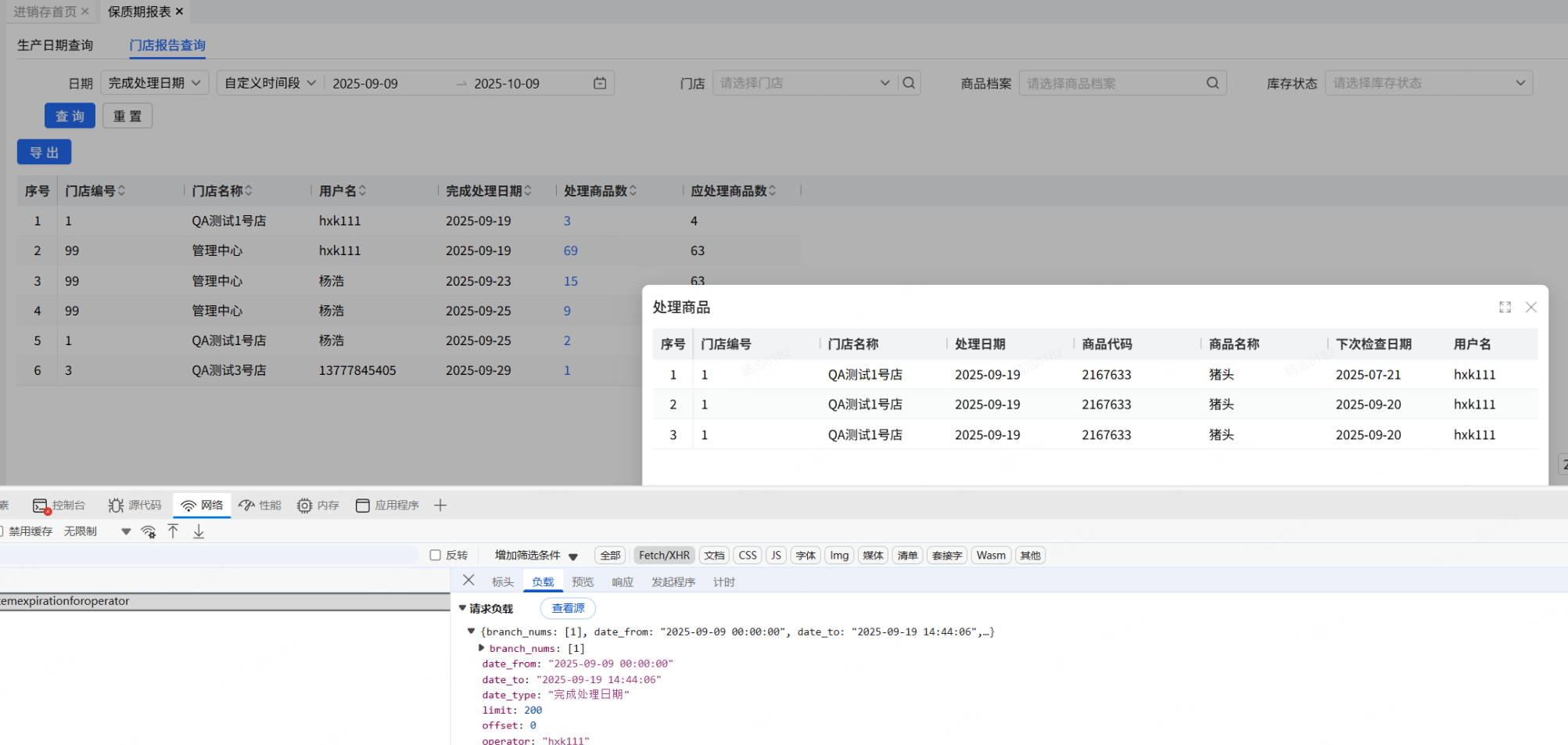Open 处理商品数 link 15
The image size is (1568, 745).
(x=570, y=281)
